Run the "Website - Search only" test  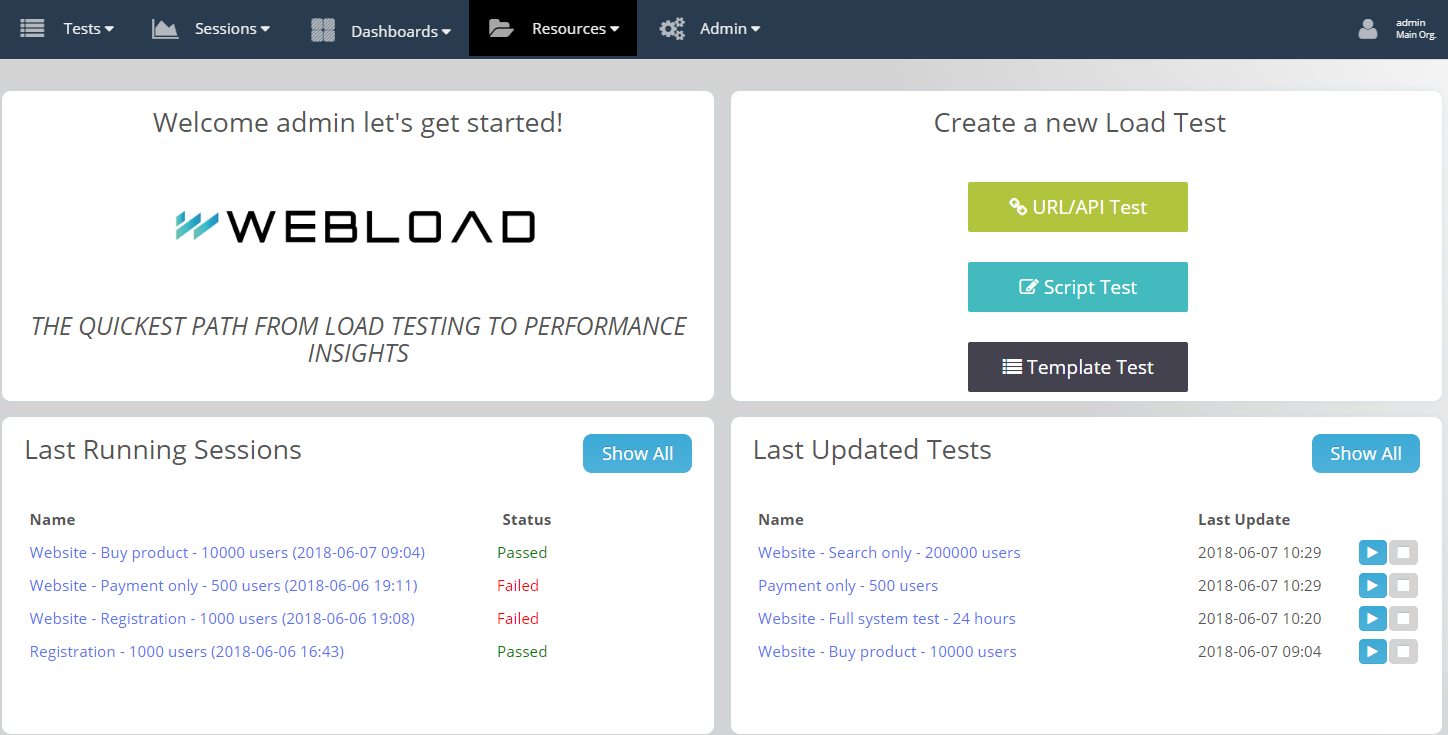pyautogui.click(x=1372, y=552)
